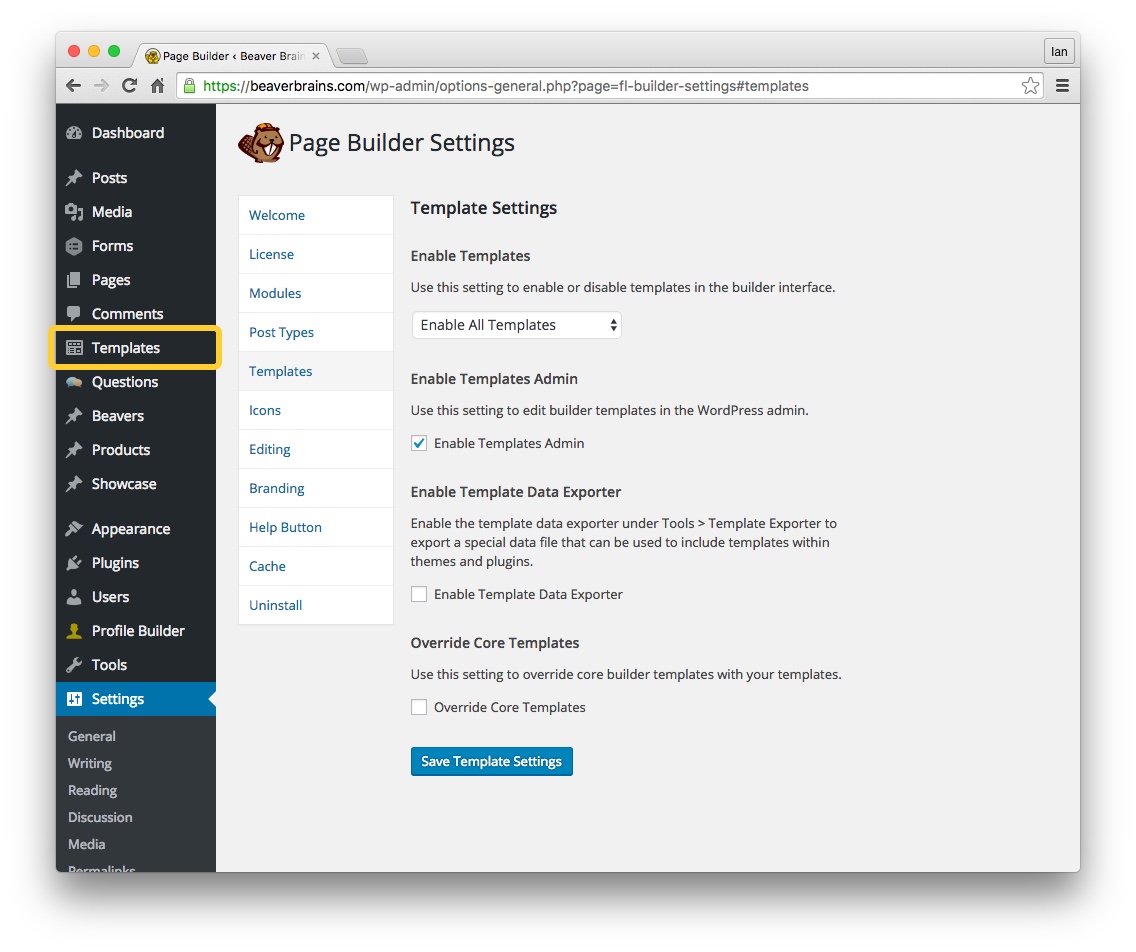Open the Help Button settings tab

316,527
